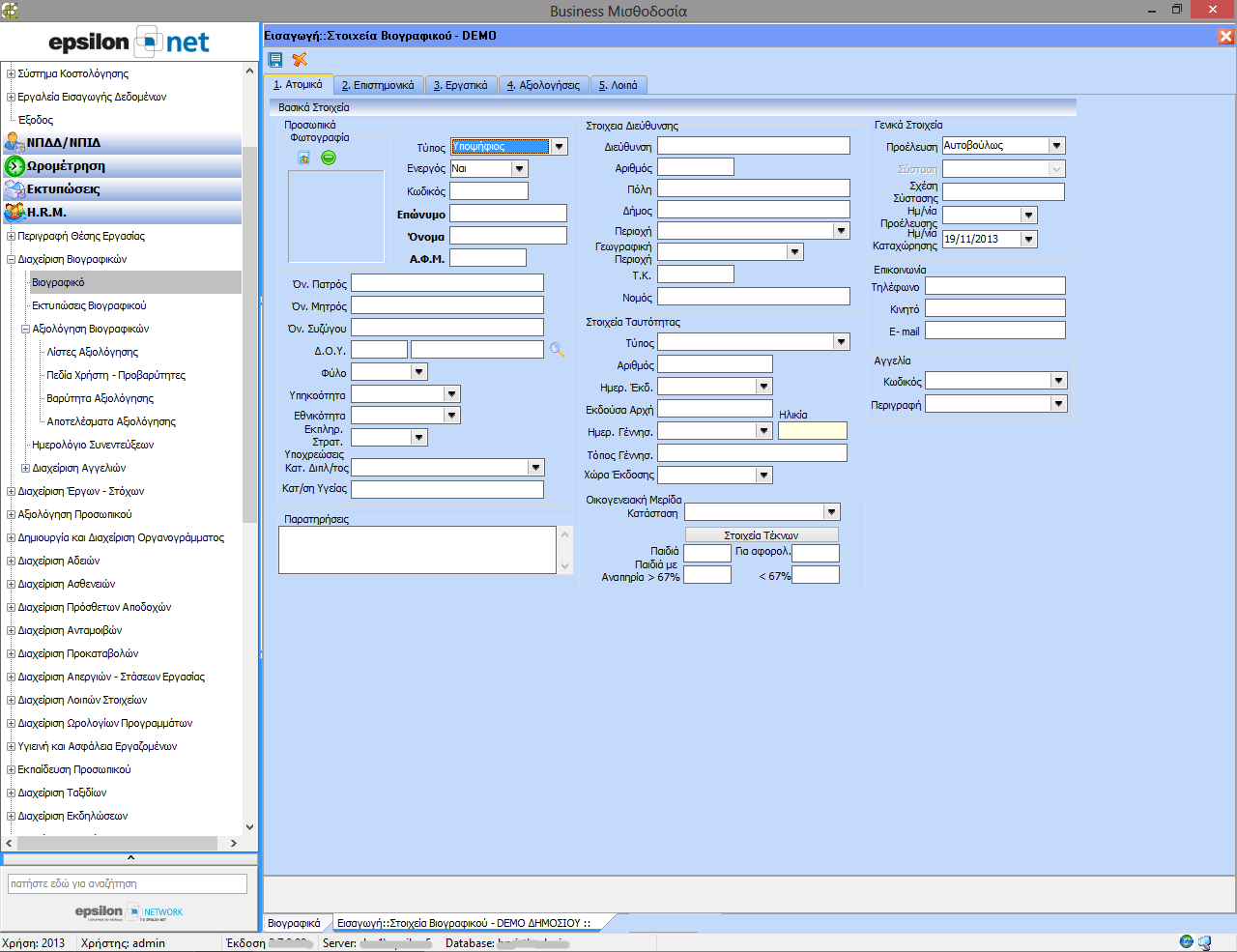This screenshot has width=1237, height=952.
Task: Open the Προέλευση dropdown showing Αυτοβούλως
Action: point(1056,146)
